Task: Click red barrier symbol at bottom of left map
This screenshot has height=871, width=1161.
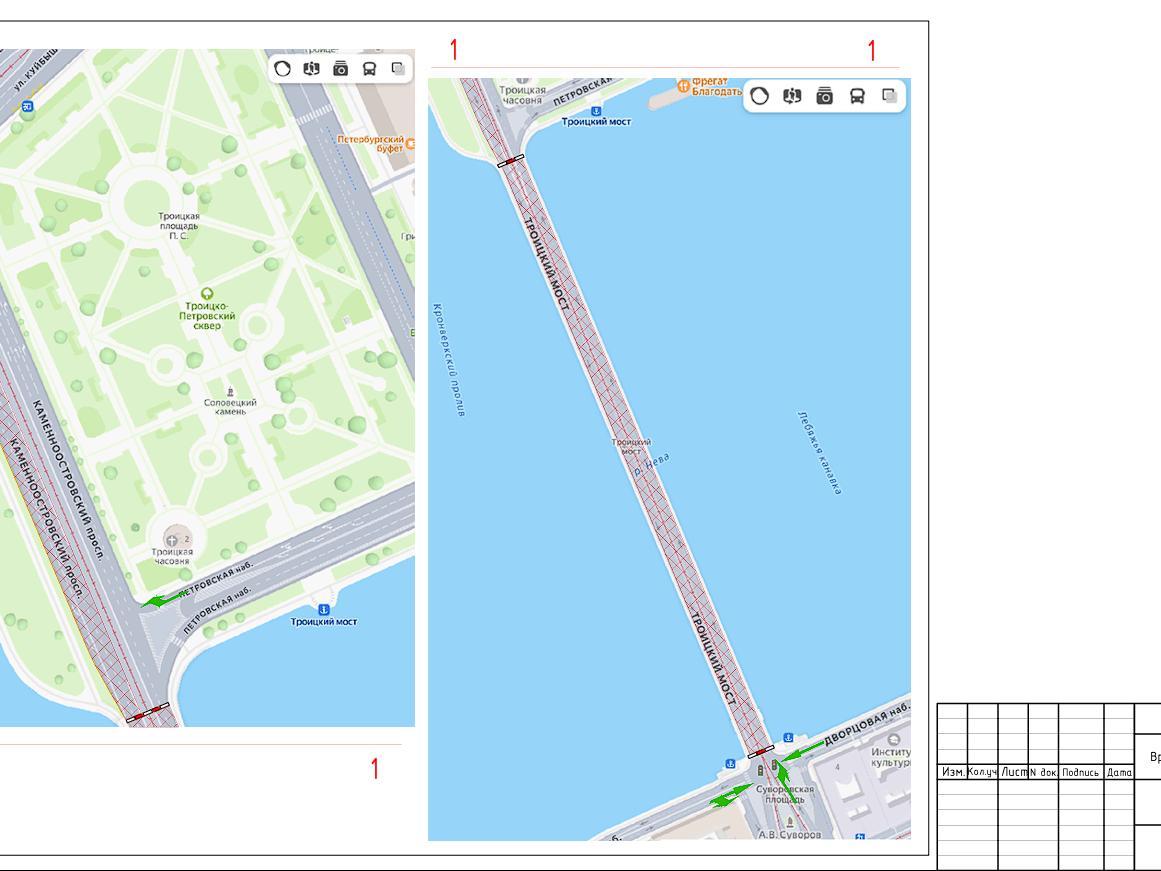Action: point(147,713)
